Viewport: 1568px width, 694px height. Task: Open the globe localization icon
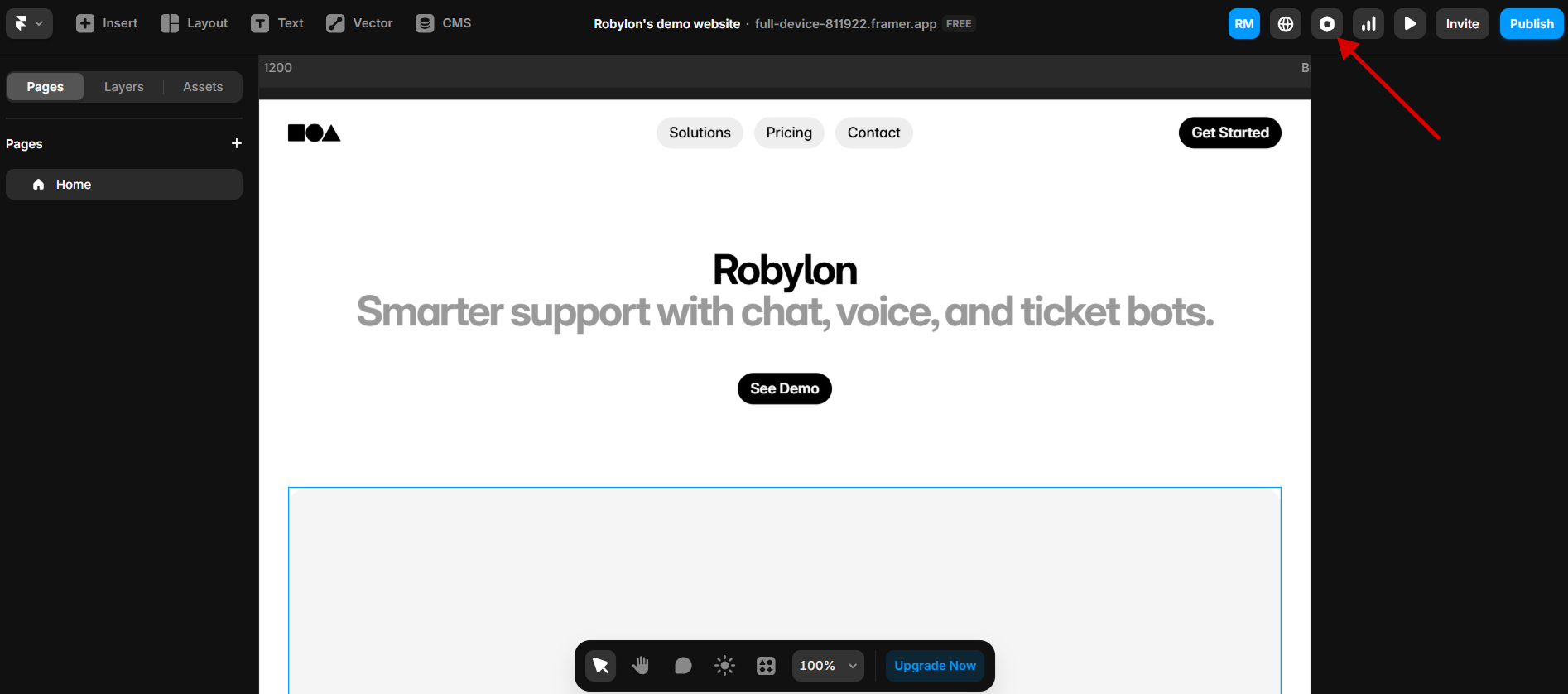[x=1285, y=23]
